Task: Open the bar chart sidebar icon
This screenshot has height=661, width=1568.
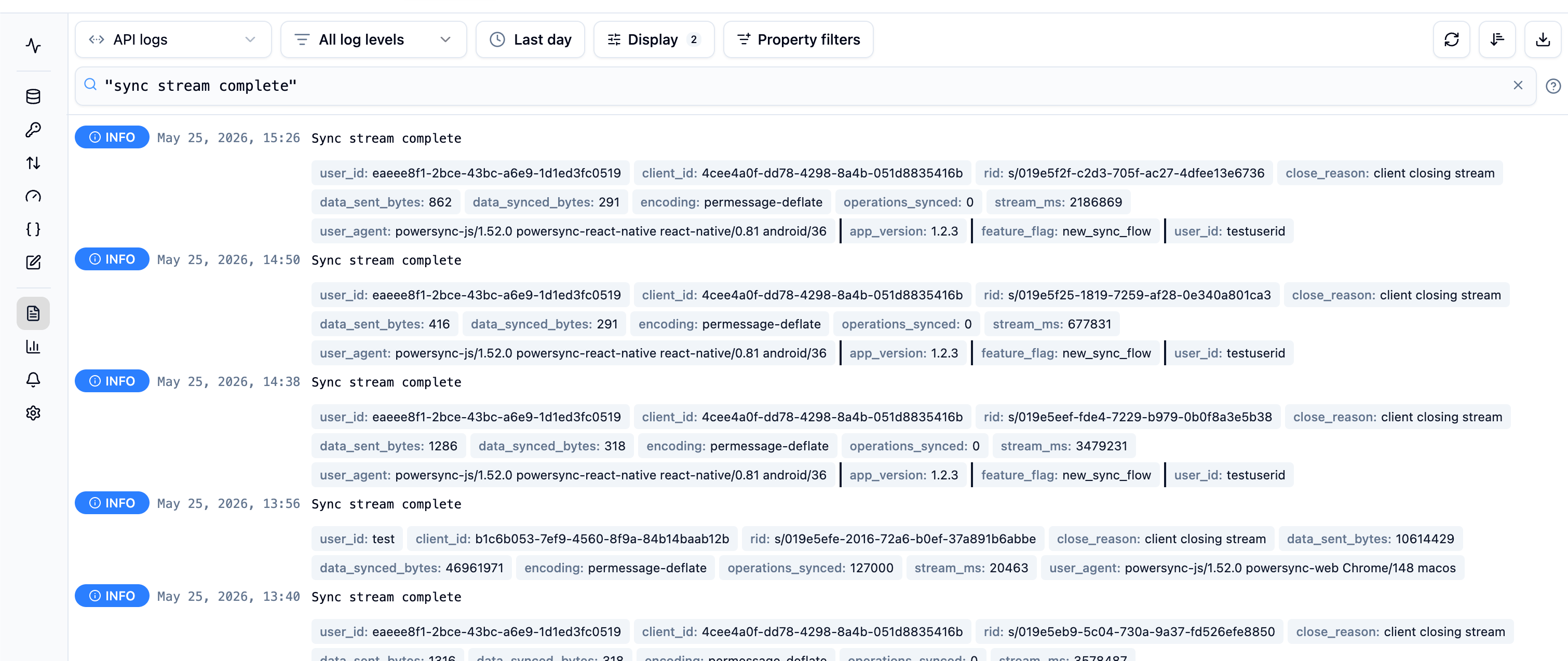Action: pyautogui.click(x=33, y=347)
